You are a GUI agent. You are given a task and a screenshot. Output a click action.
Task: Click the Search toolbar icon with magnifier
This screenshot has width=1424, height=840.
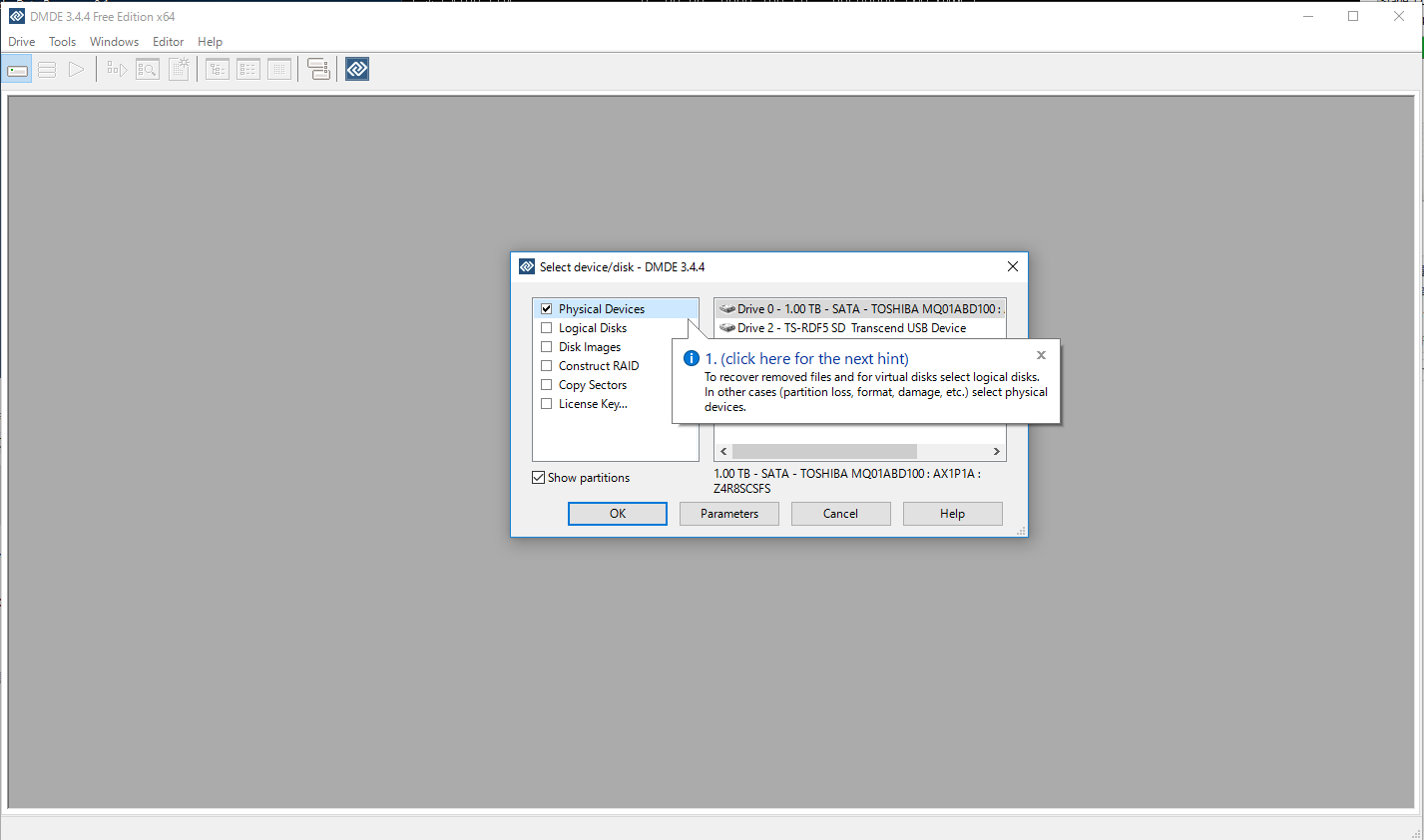point(148,70)
